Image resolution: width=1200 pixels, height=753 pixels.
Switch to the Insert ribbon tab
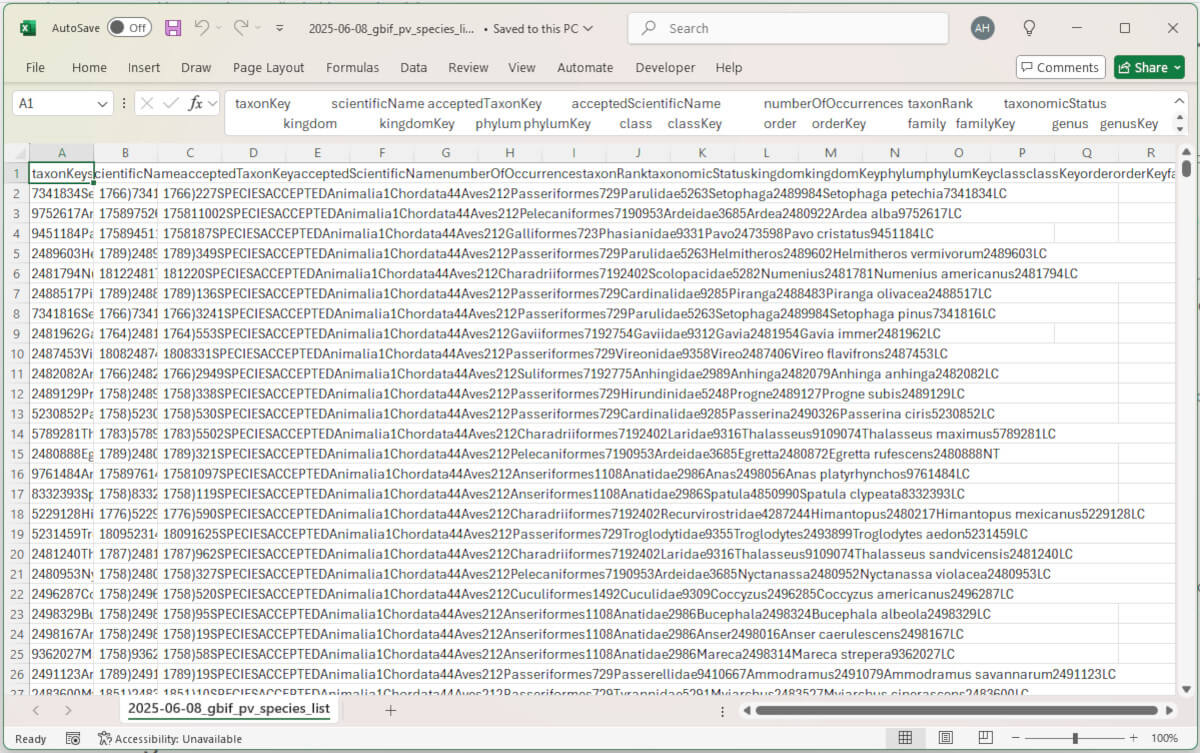[x=144, y=68]
